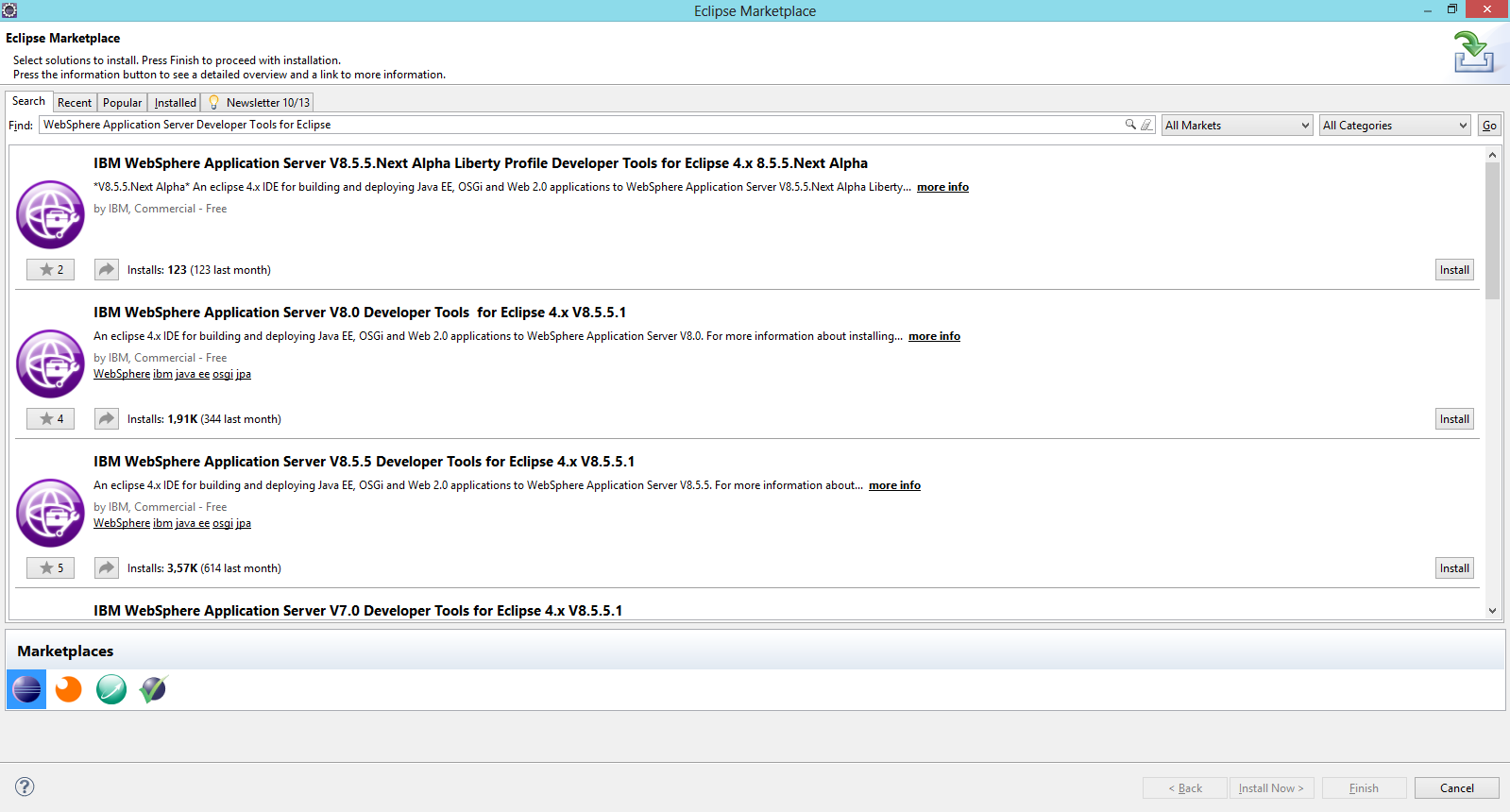Favorite the V8.0 Developer Tools entry with 4 stars
1510x812 pixels.
pos(50,419)
